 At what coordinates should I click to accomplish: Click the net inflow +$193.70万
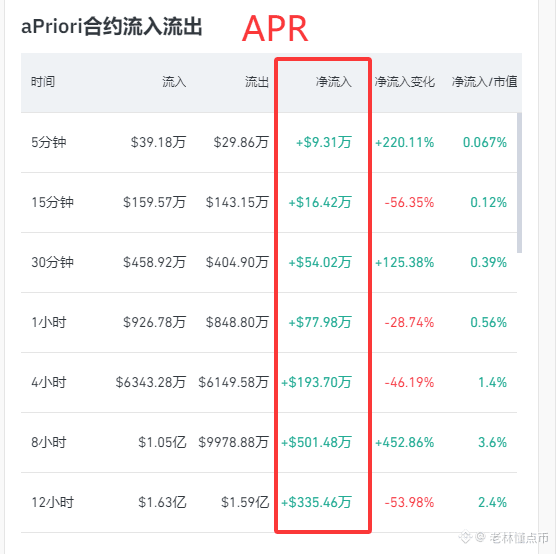[316, 382]
